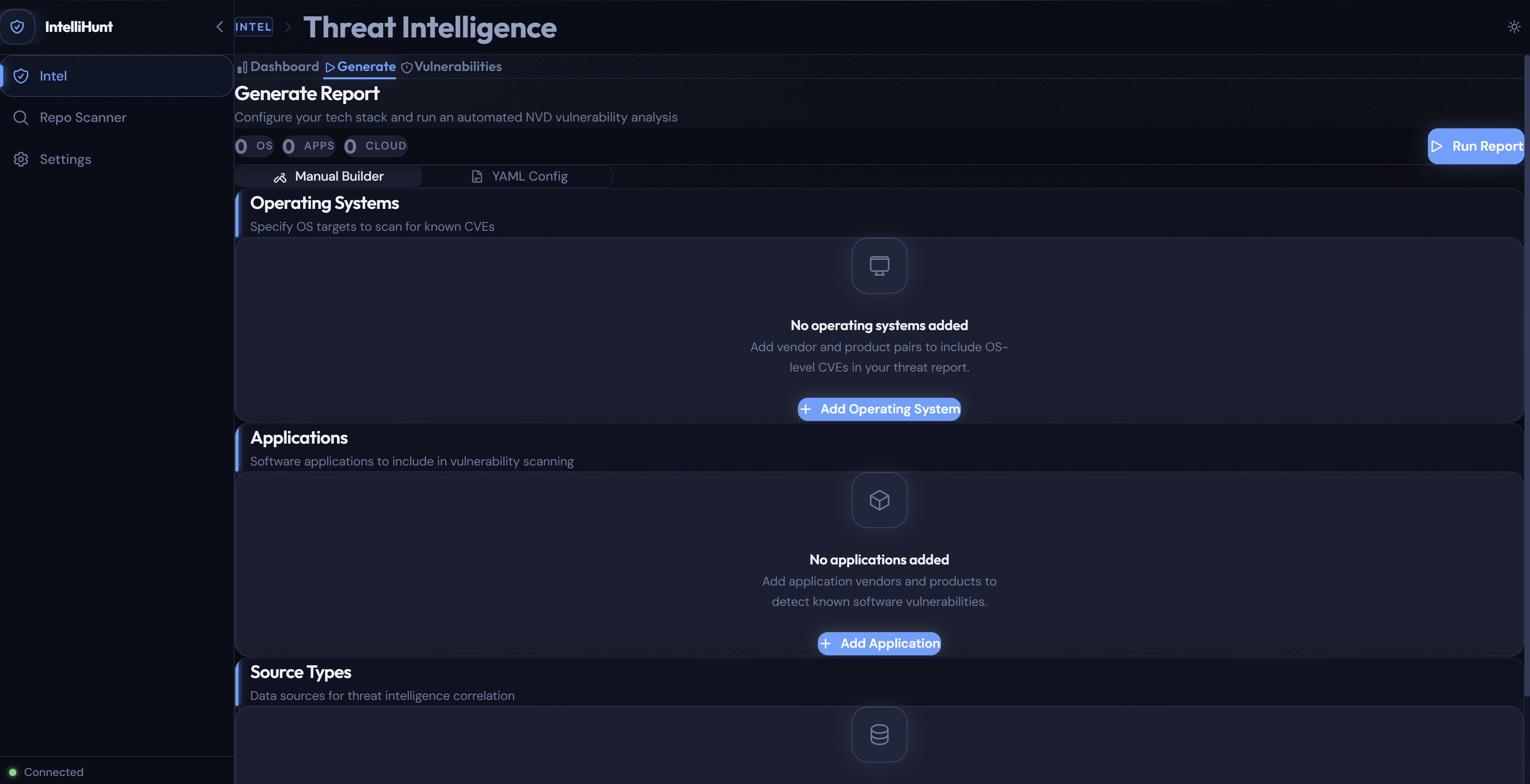Switch to YAML Config mode
This screenshot has width=1530, height=784.
pos(519,176)
